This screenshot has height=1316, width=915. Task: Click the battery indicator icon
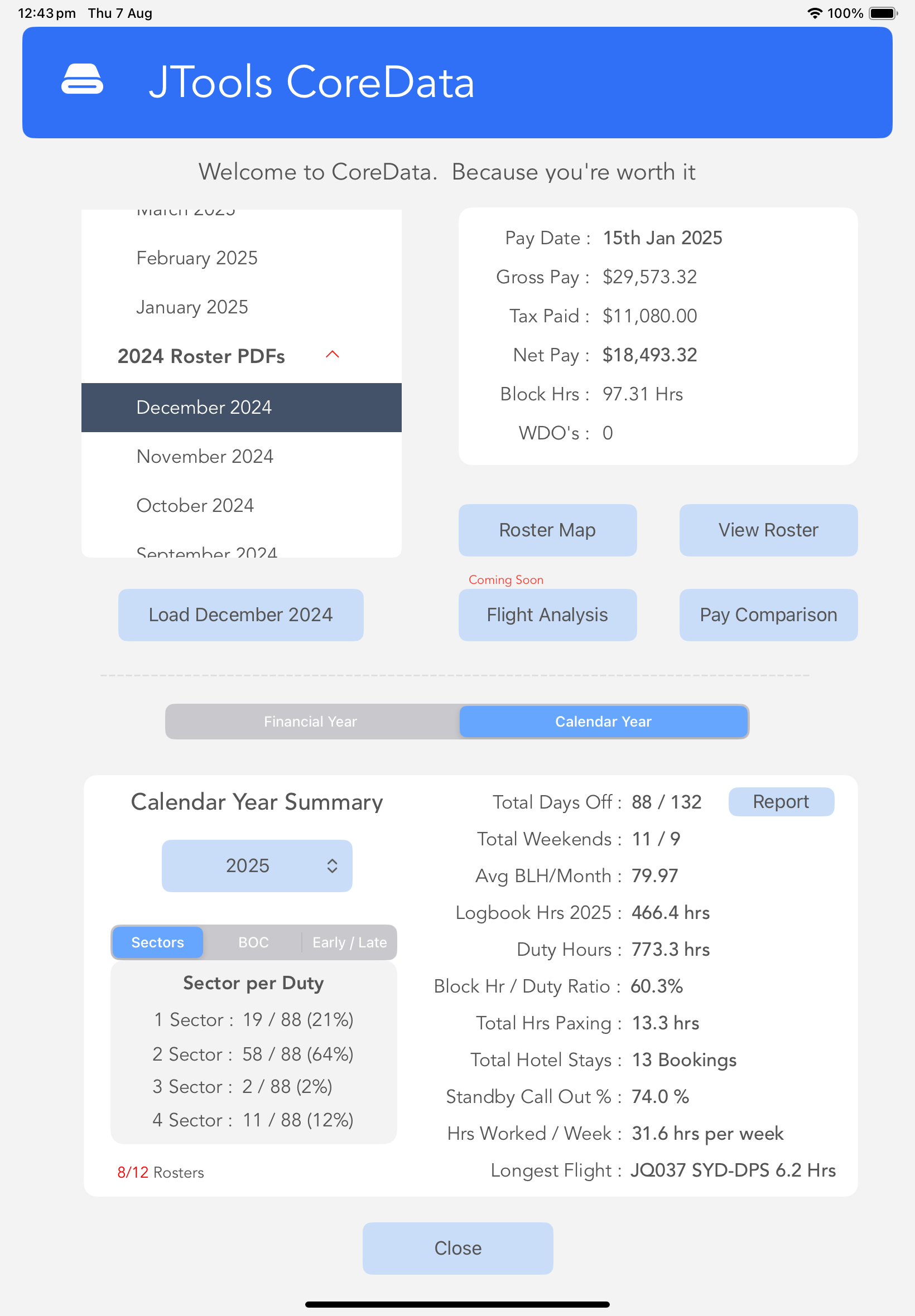pyautogui.click(x=881, y=13)
